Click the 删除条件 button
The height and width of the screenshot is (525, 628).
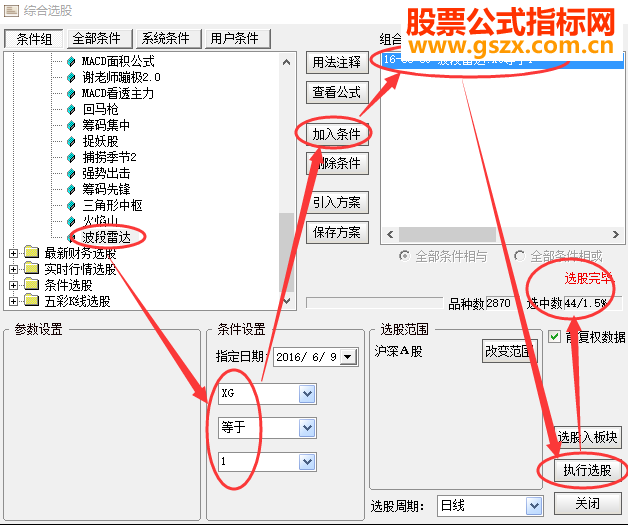tap(337, 163)
